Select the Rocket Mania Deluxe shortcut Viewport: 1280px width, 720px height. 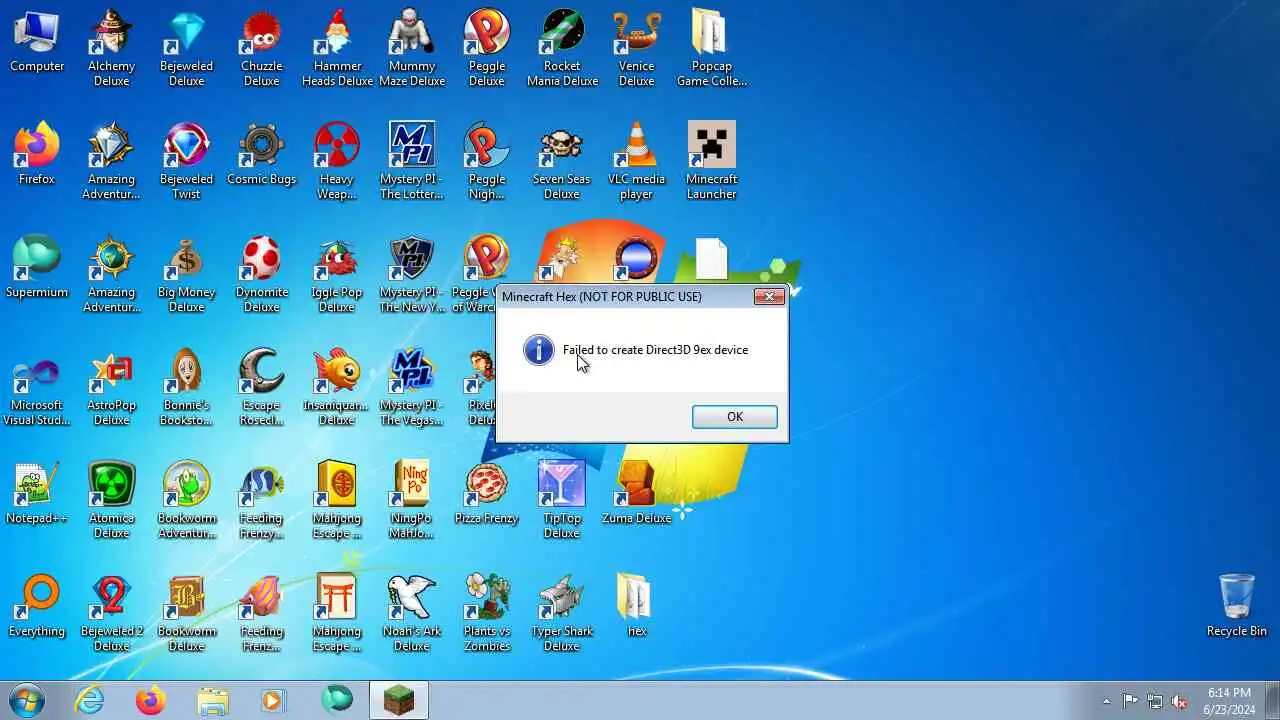point(562,48)
